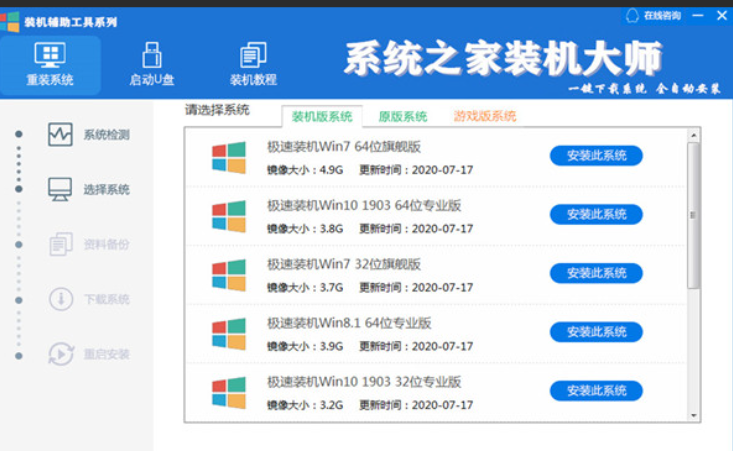This screenshot has width=733, height=451.
Task: Minimize the 装机大师 window
Action: pyautogui.click(x=698, y=15)
